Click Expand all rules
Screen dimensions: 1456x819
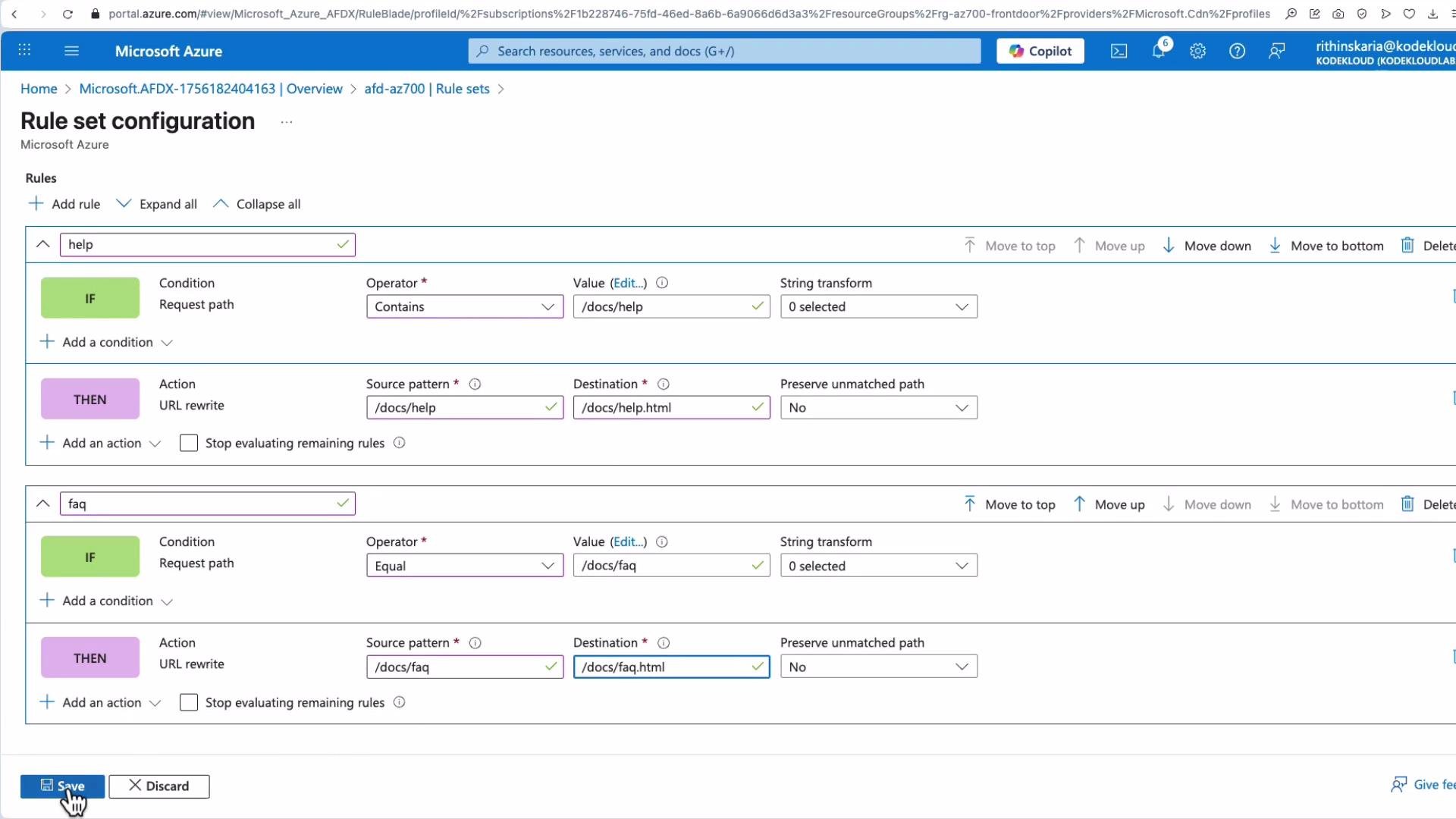(x=157, y=204)
